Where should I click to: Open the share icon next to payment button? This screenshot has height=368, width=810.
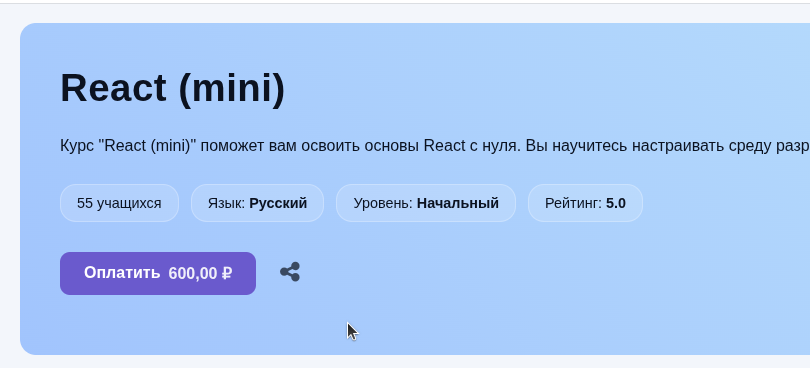pyautogui.click(x=290, y=272)
